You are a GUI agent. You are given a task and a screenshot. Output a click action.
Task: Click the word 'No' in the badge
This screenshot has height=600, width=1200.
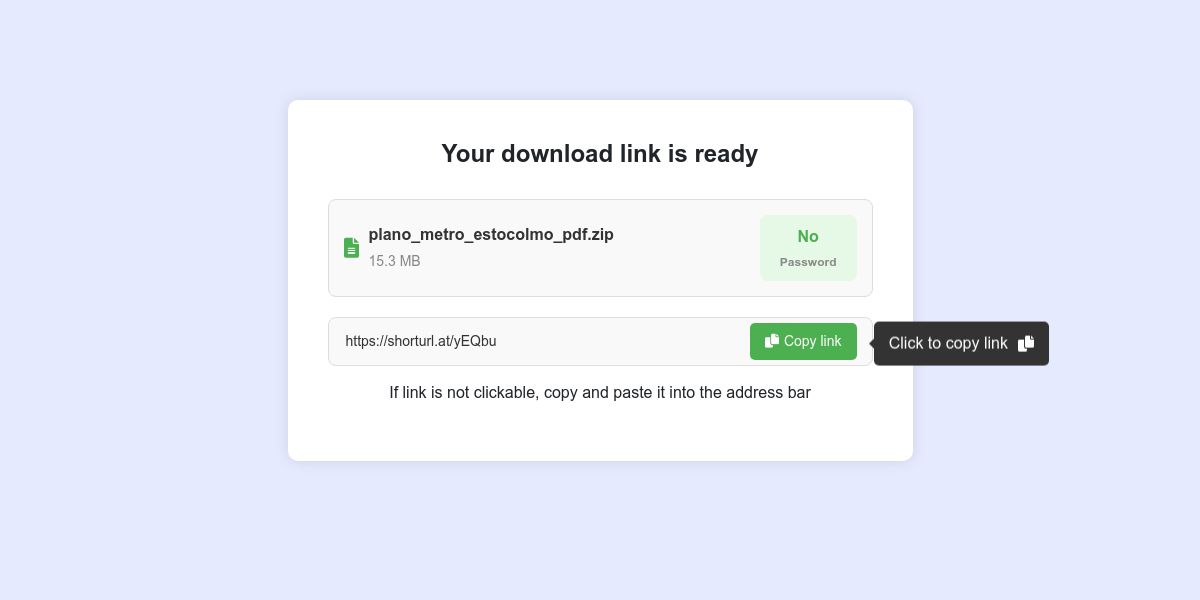click(x=808, y=237)
